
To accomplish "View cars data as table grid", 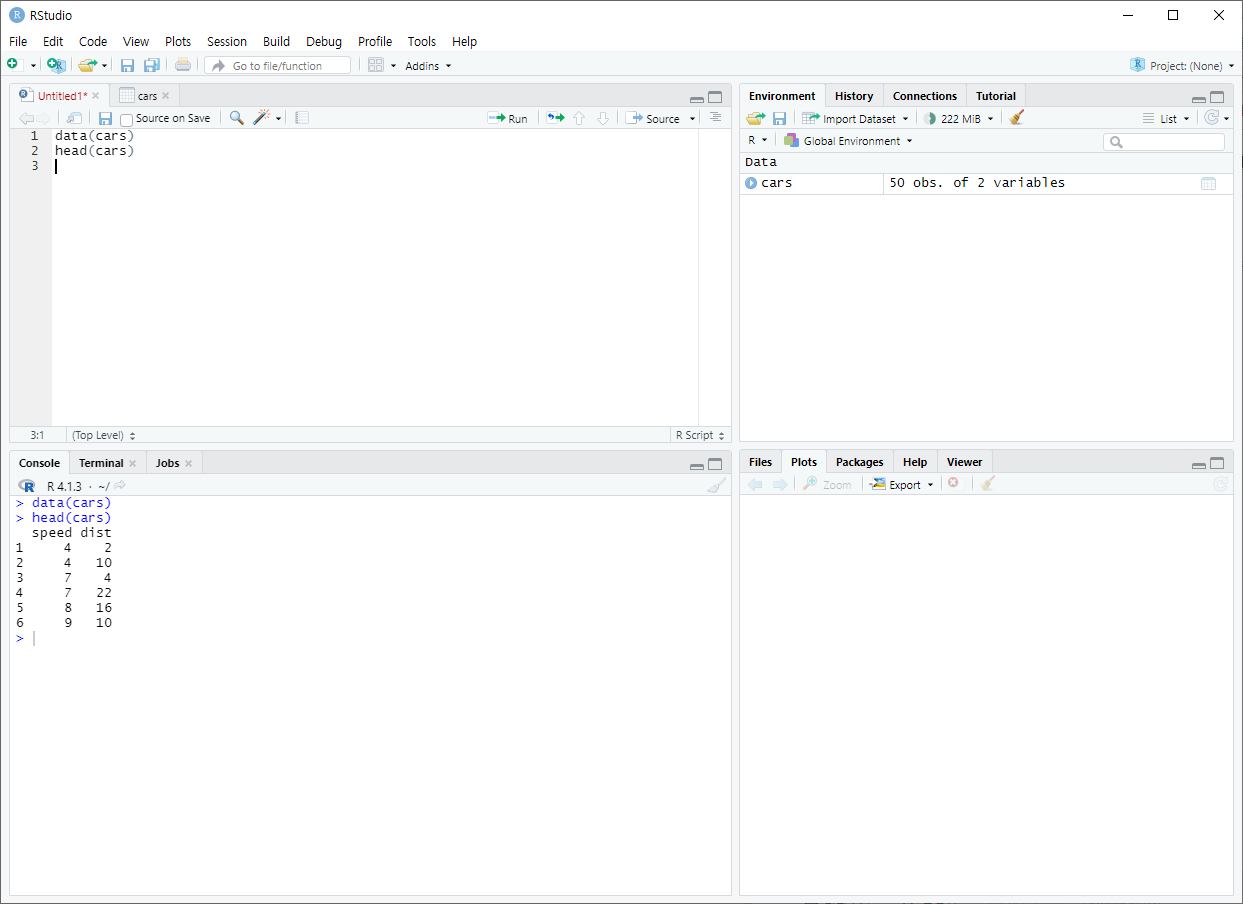I will tap(1208, 183).
